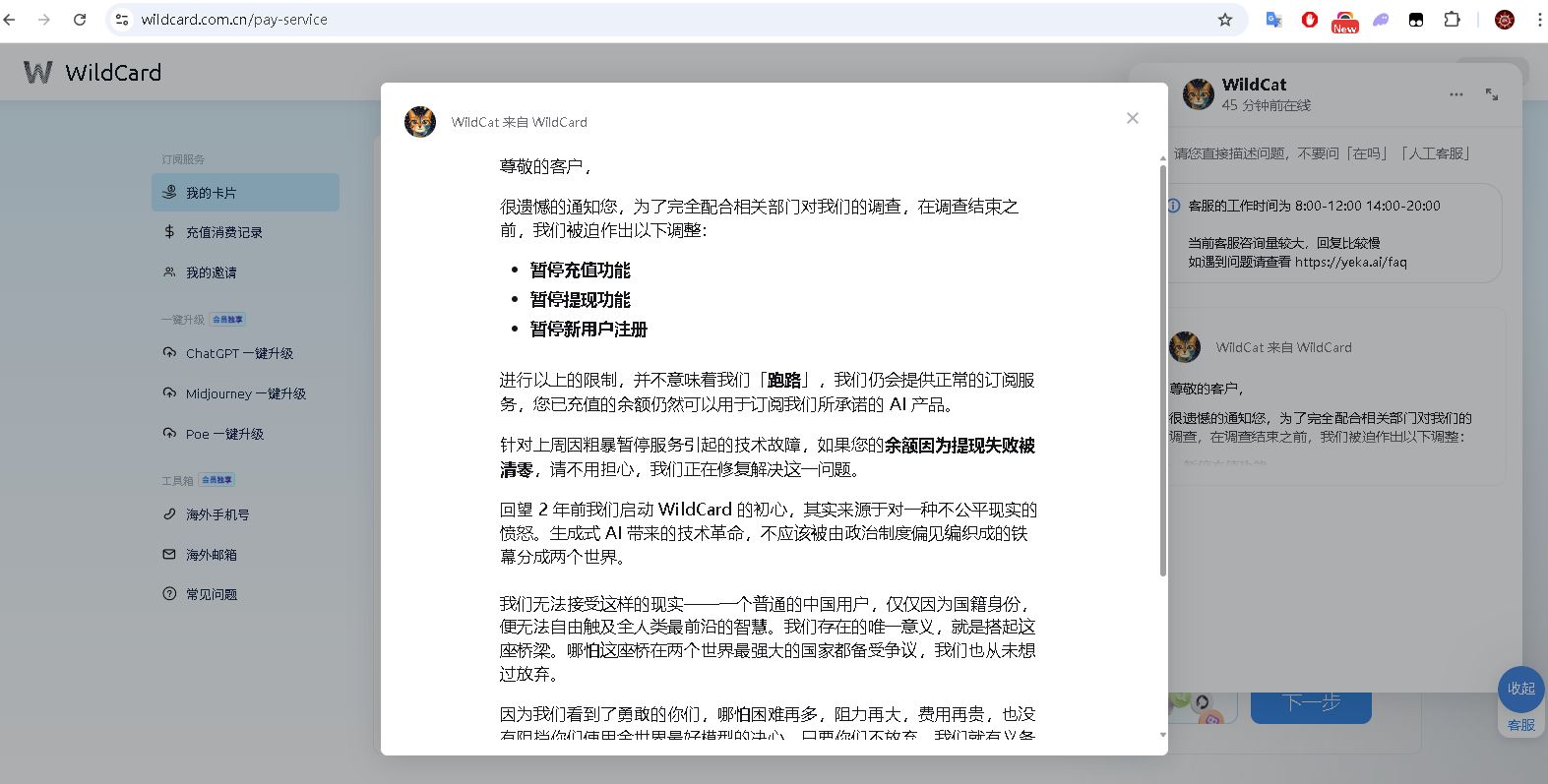Click the WildCat 来自 WildCard dialog header text
The height and width of the screenshot is (784, 1548).
tap(520, 122)
